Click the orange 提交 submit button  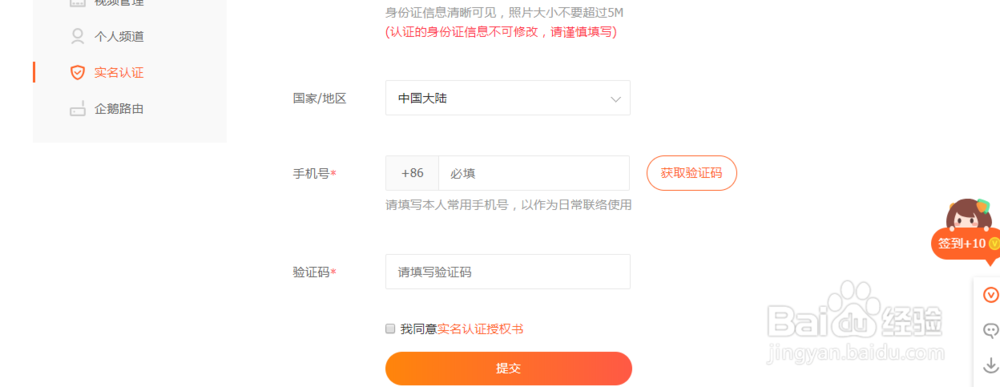(508, 369)
